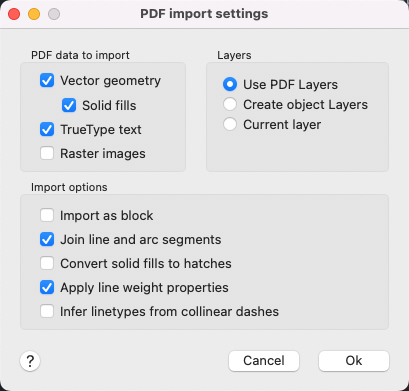Screen dimensions: 409x391
Task: Choose Create object Layers option
Action: coord(230,104)
